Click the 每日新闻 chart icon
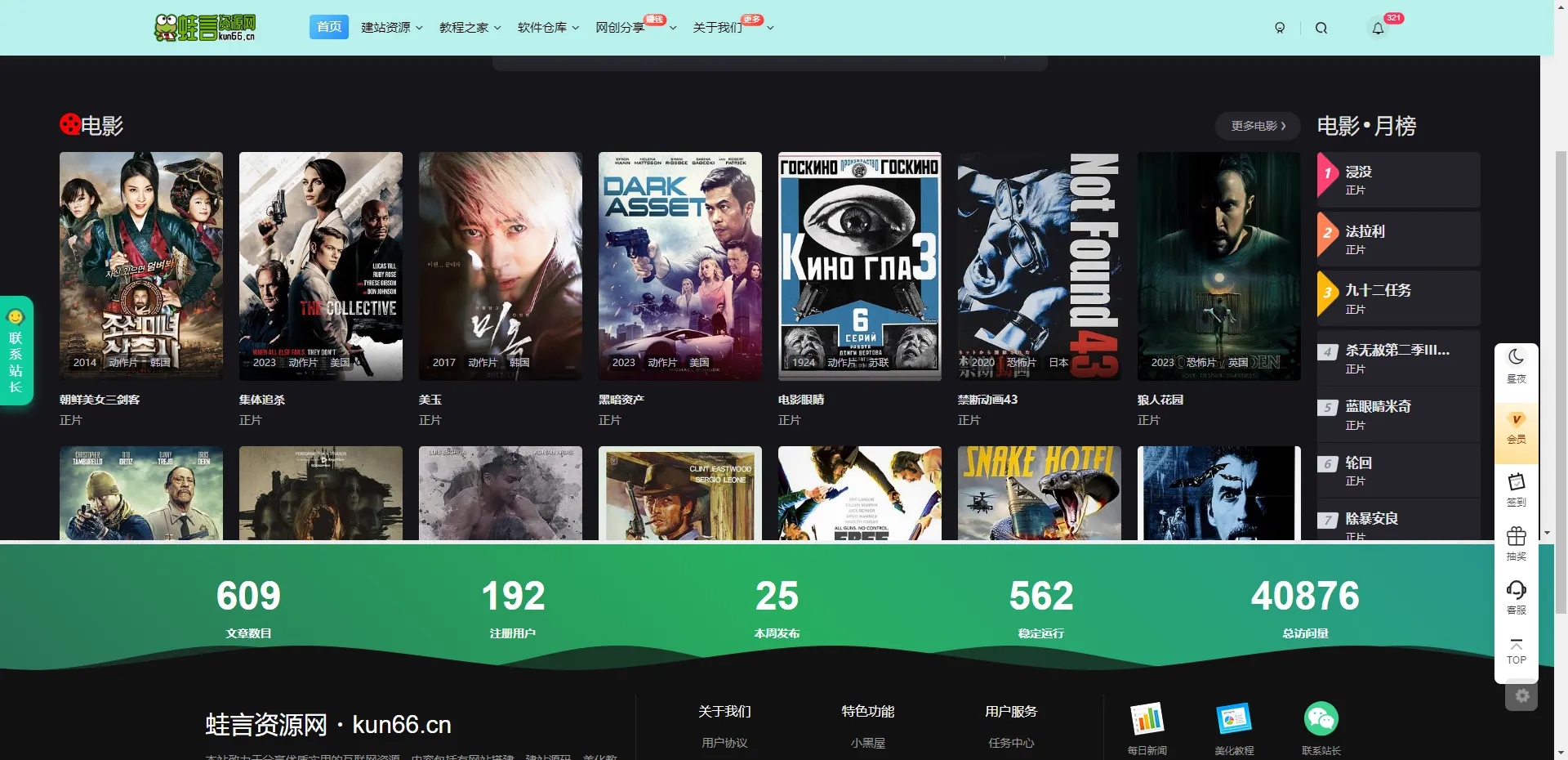The image size is (1568, 760). [x=1147, y=719]
